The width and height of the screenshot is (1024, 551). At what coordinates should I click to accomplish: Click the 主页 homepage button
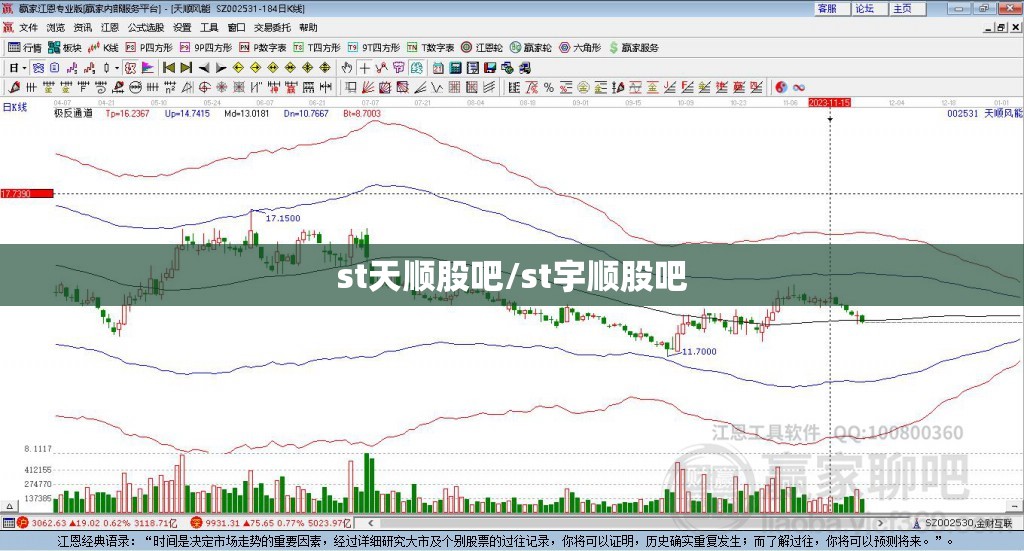click(x=908, y=8)
